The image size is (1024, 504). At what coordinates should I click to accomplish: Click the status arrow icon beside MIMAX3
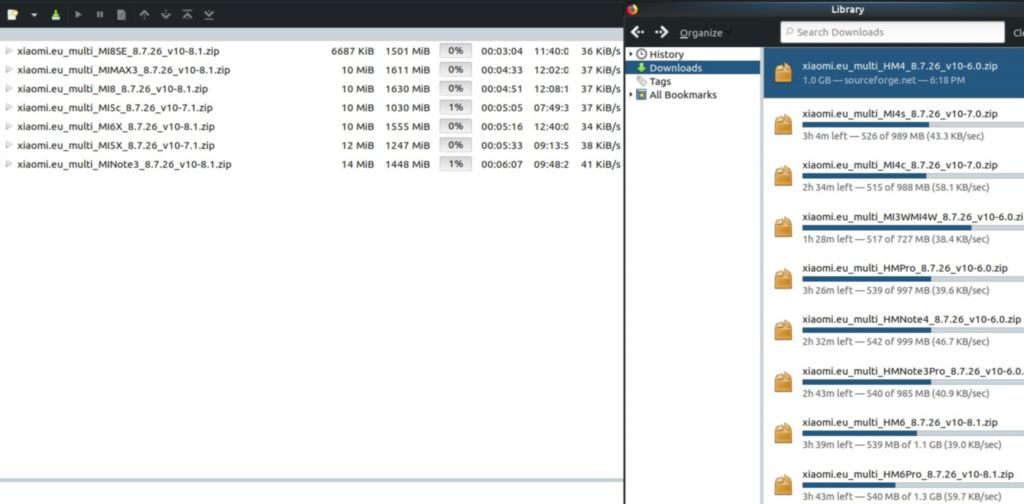coord(8,69)
